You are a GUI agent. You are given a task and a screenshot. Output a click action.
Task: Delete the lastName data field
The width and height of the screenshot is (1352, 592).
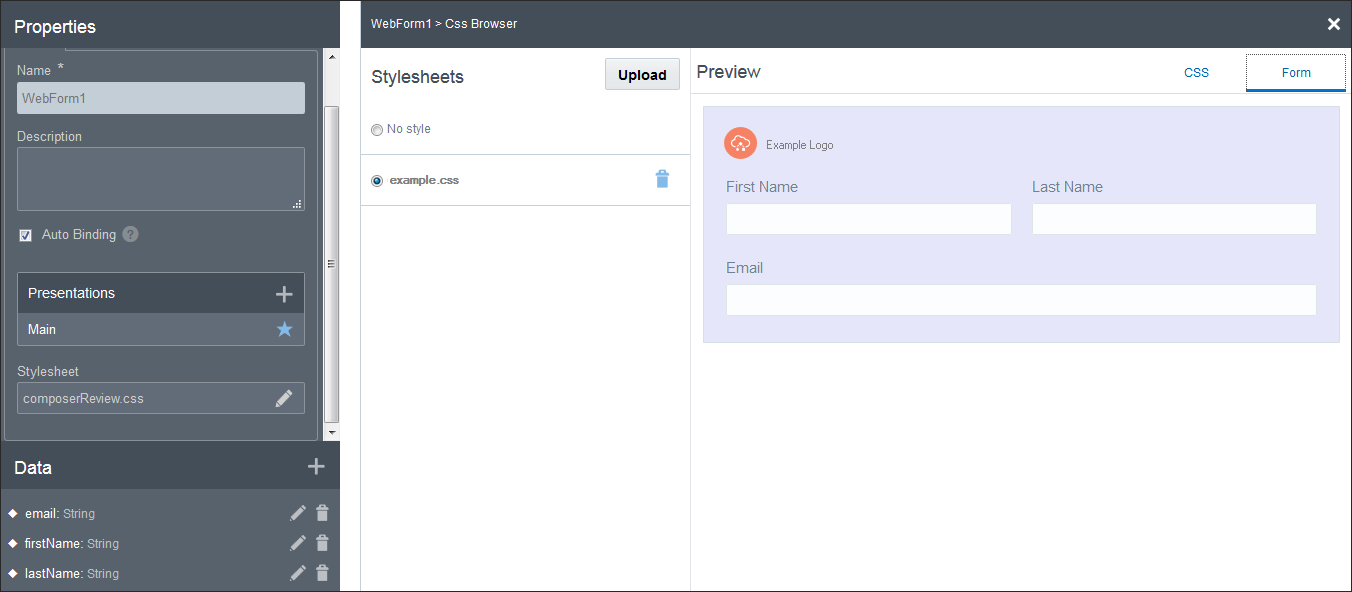[322, 573]
